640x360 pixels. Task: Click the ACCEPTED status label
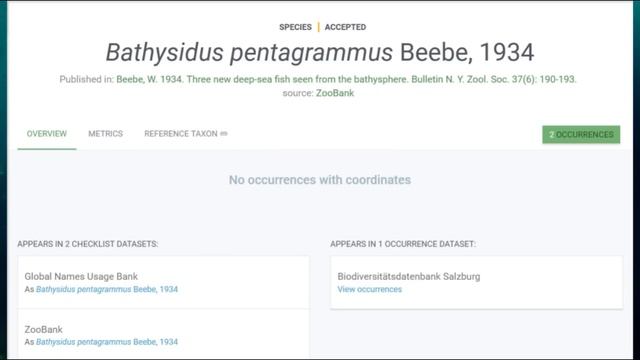[345, 27]
